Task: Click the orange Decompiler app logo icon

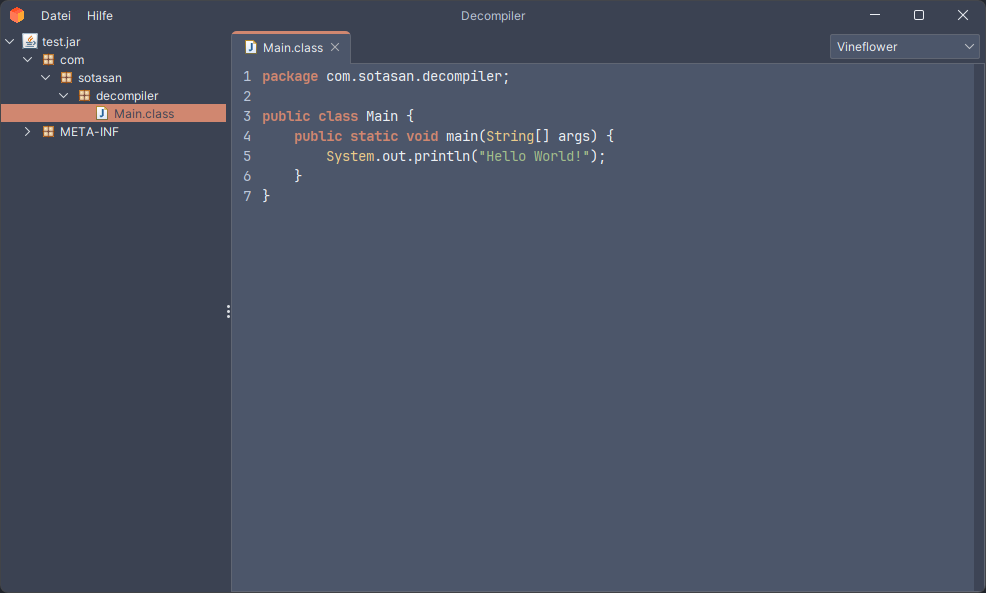Action: [x=17, y=15]
